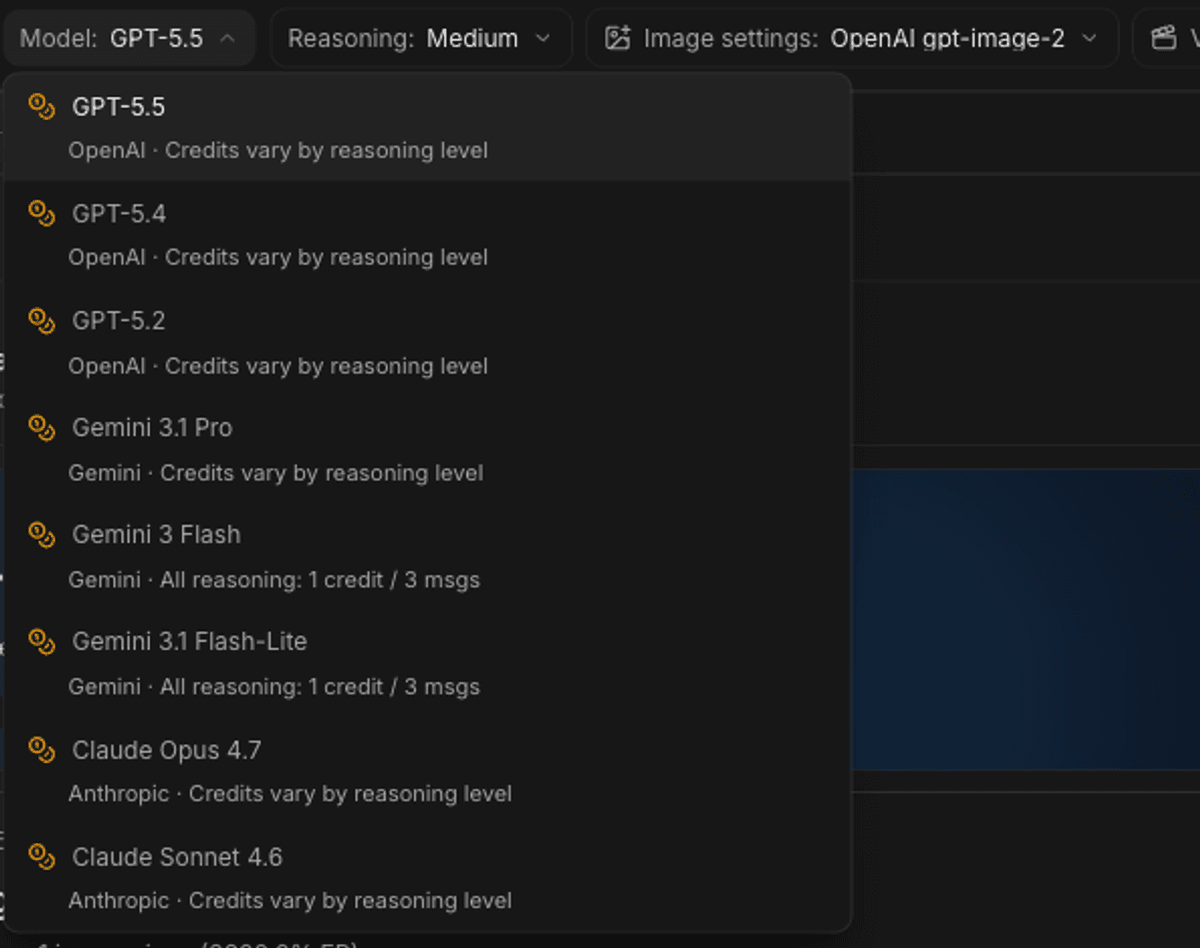
Task: Click the GPT-5.2 model entry
Action: pyautogui.click(x=427, y=342)
